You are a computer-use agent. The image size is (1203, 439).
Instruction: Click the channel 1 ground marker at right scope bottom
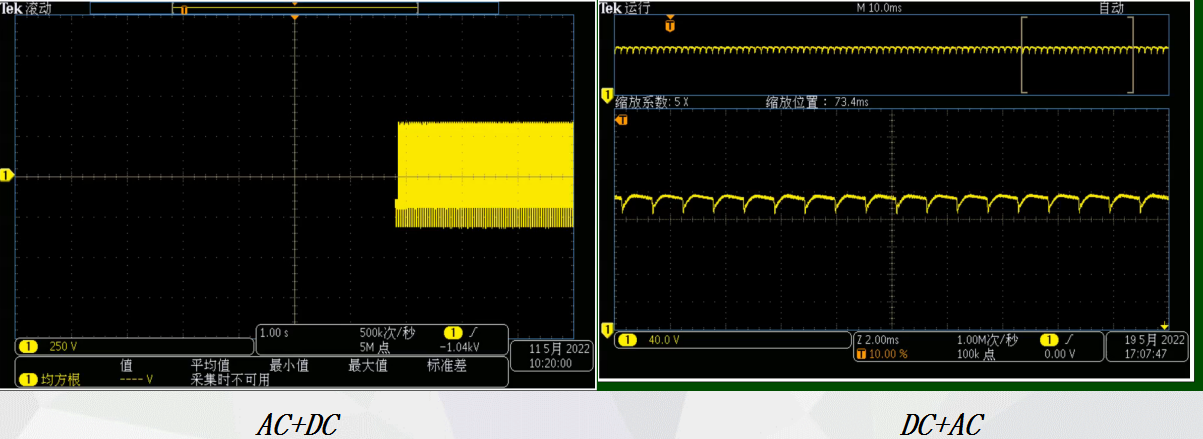pyautogui.click(x=606, y=329)
